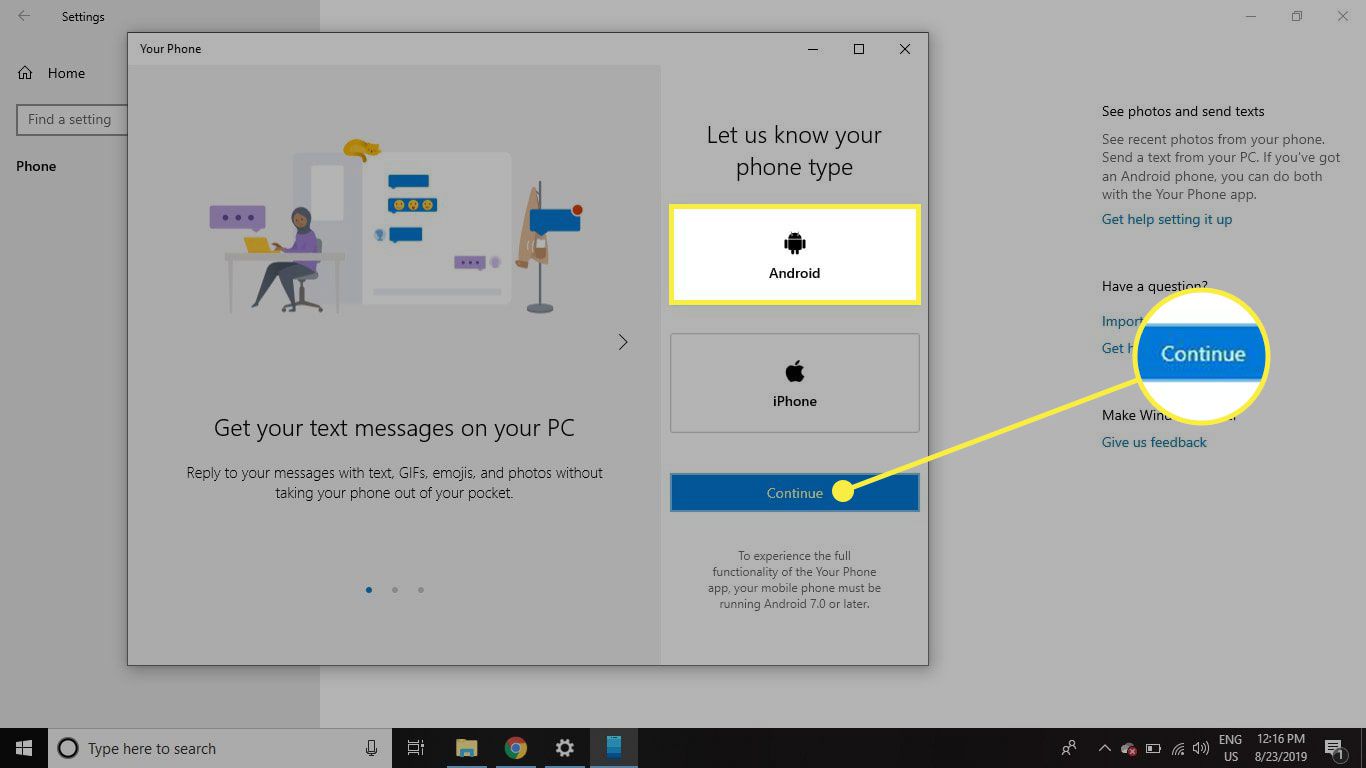This screenshot has height=768, width=1366.
Task: Click OneDrive cloud icon with error
Action: (1129, 748)
